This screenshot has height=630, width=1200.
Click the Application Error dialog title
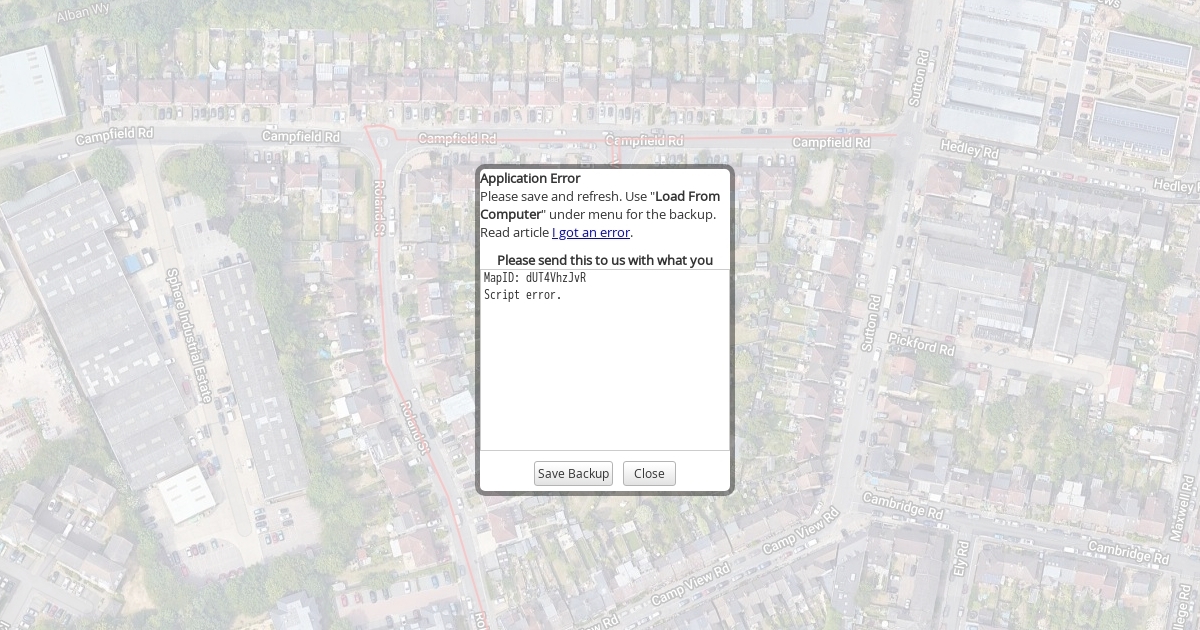530,179
